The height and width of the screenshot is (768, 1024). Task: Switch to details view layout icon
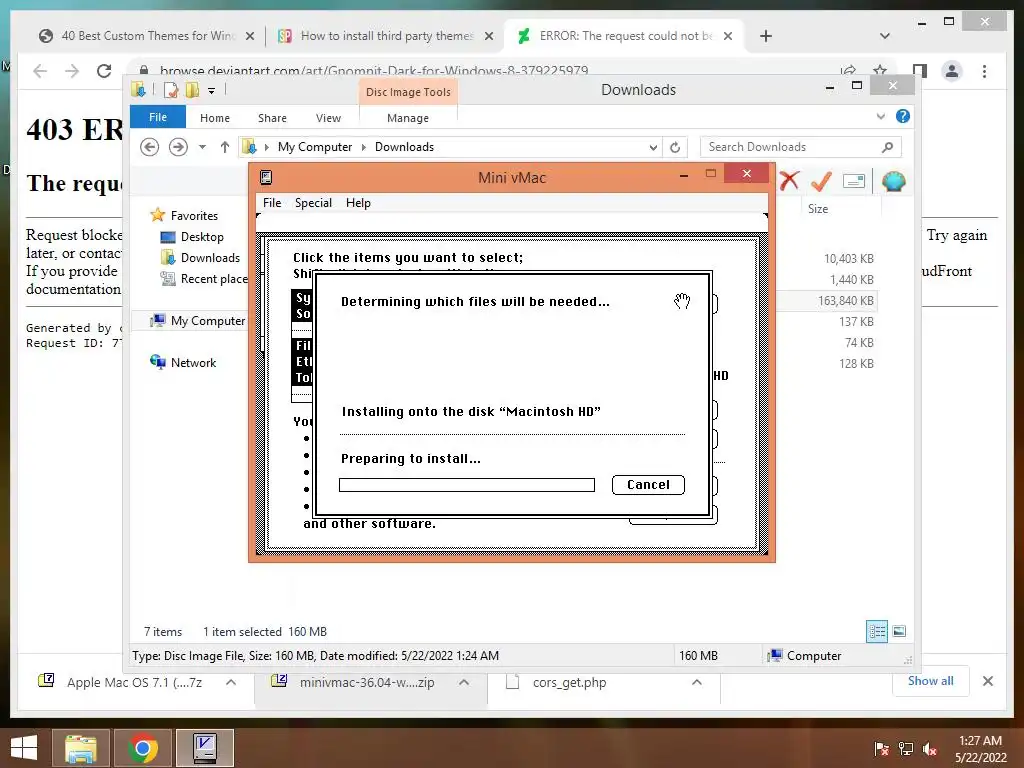click(x=876, y=632)
